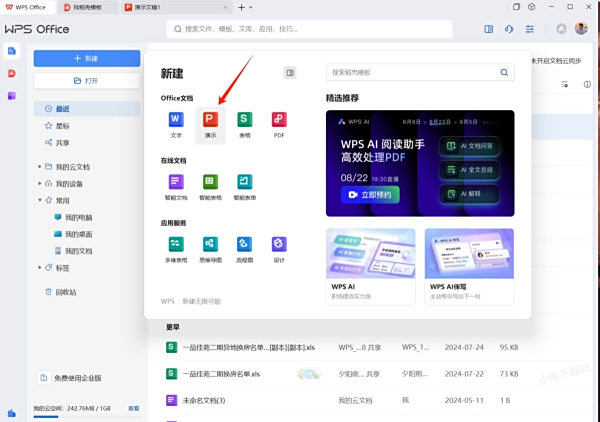
Task: Open the 智能表格 online sheet
Action: (x=210, y=187)
